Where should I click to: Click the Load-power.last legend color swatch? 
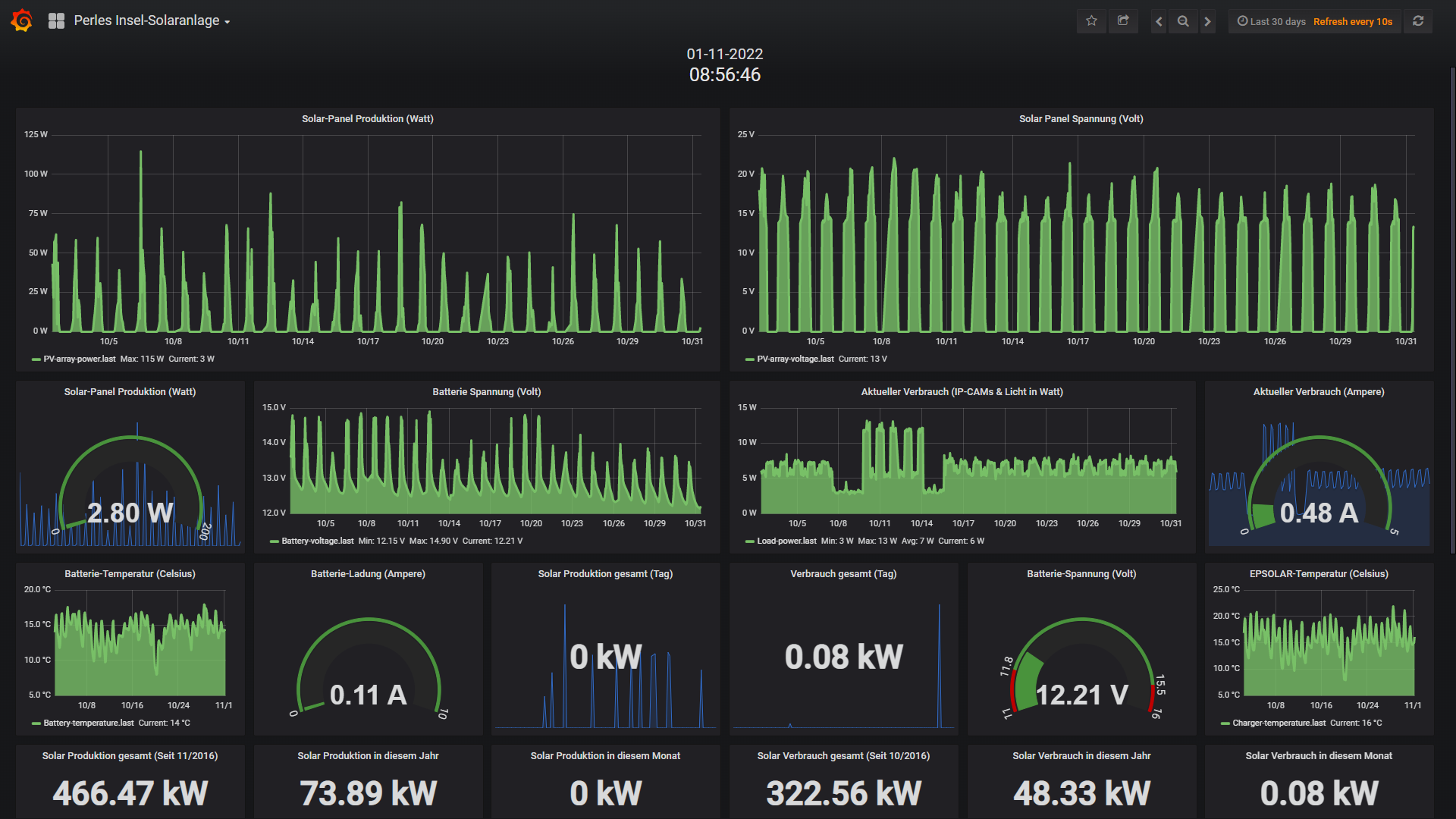click(749, 541)
